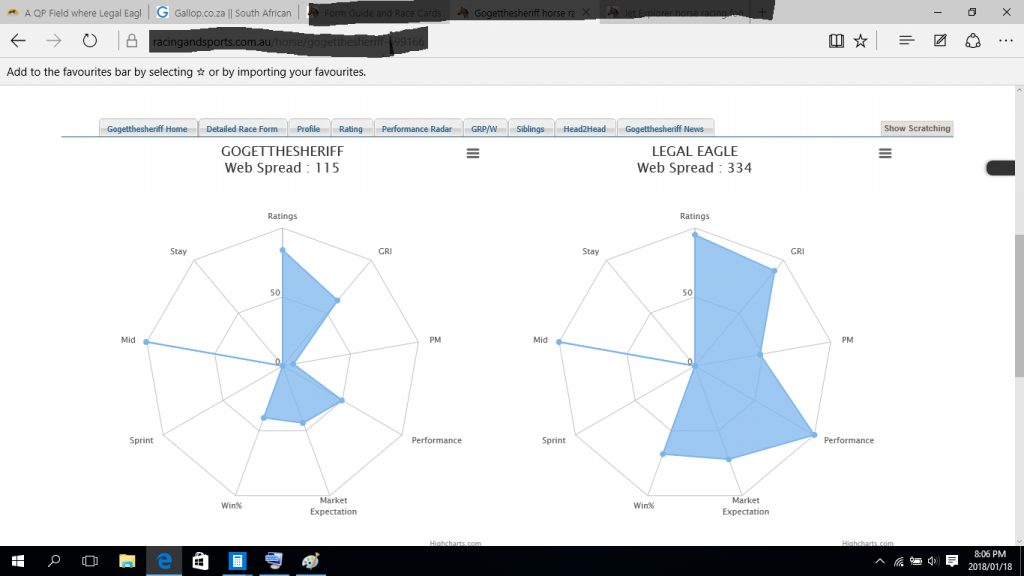1024x576 pixels.
Task: Open the Head2Head tab
Action: (x=585, y=129)
